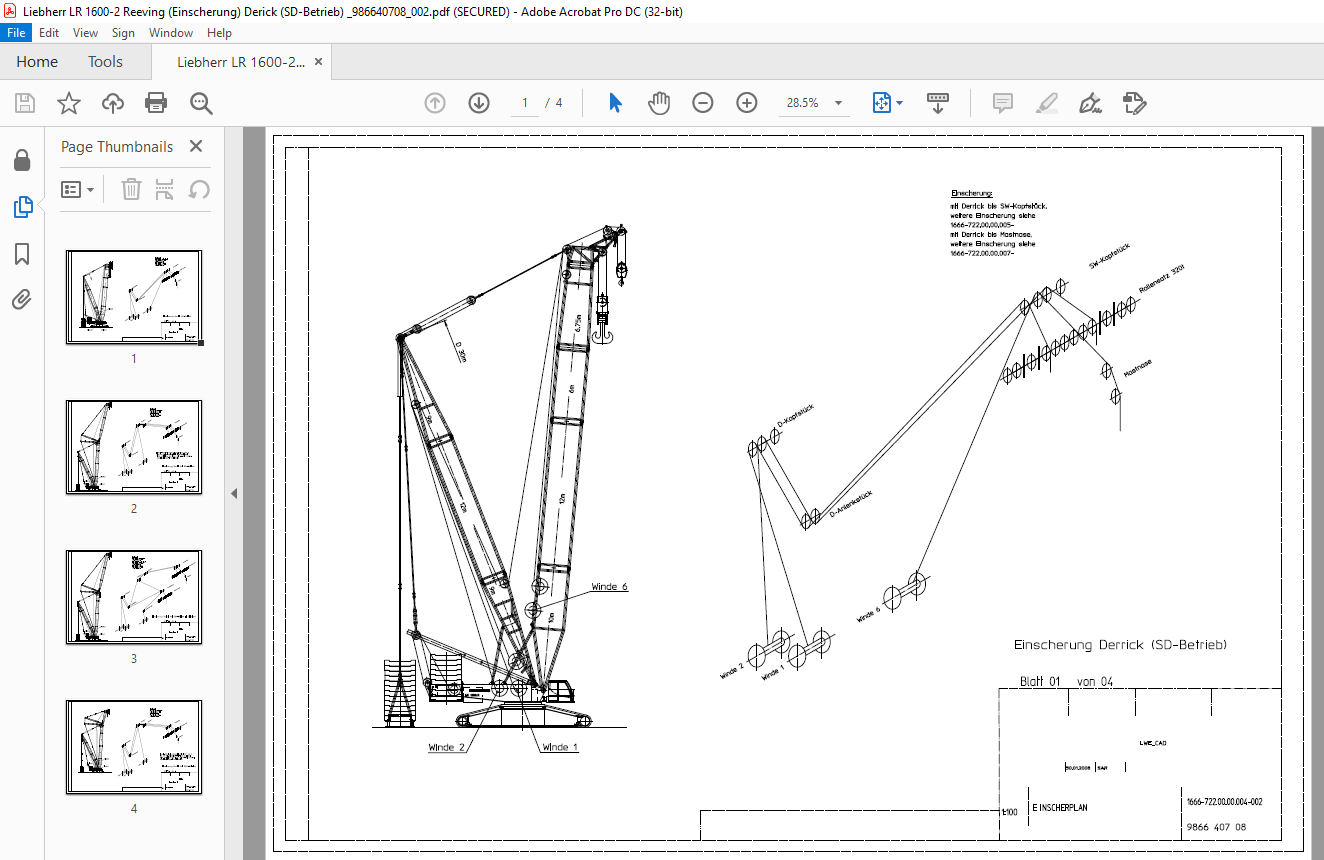This screenshot has height=860, width=1324.
Task: Toggle the Page Thumbnails sidebar panel
Action: 22,207
